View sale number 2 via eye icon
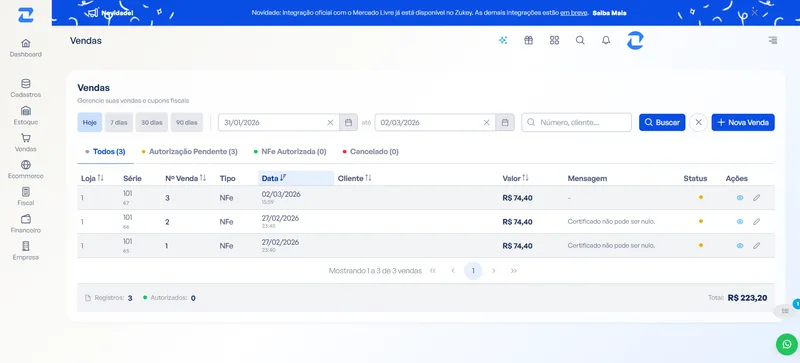 tap(740, 222)
